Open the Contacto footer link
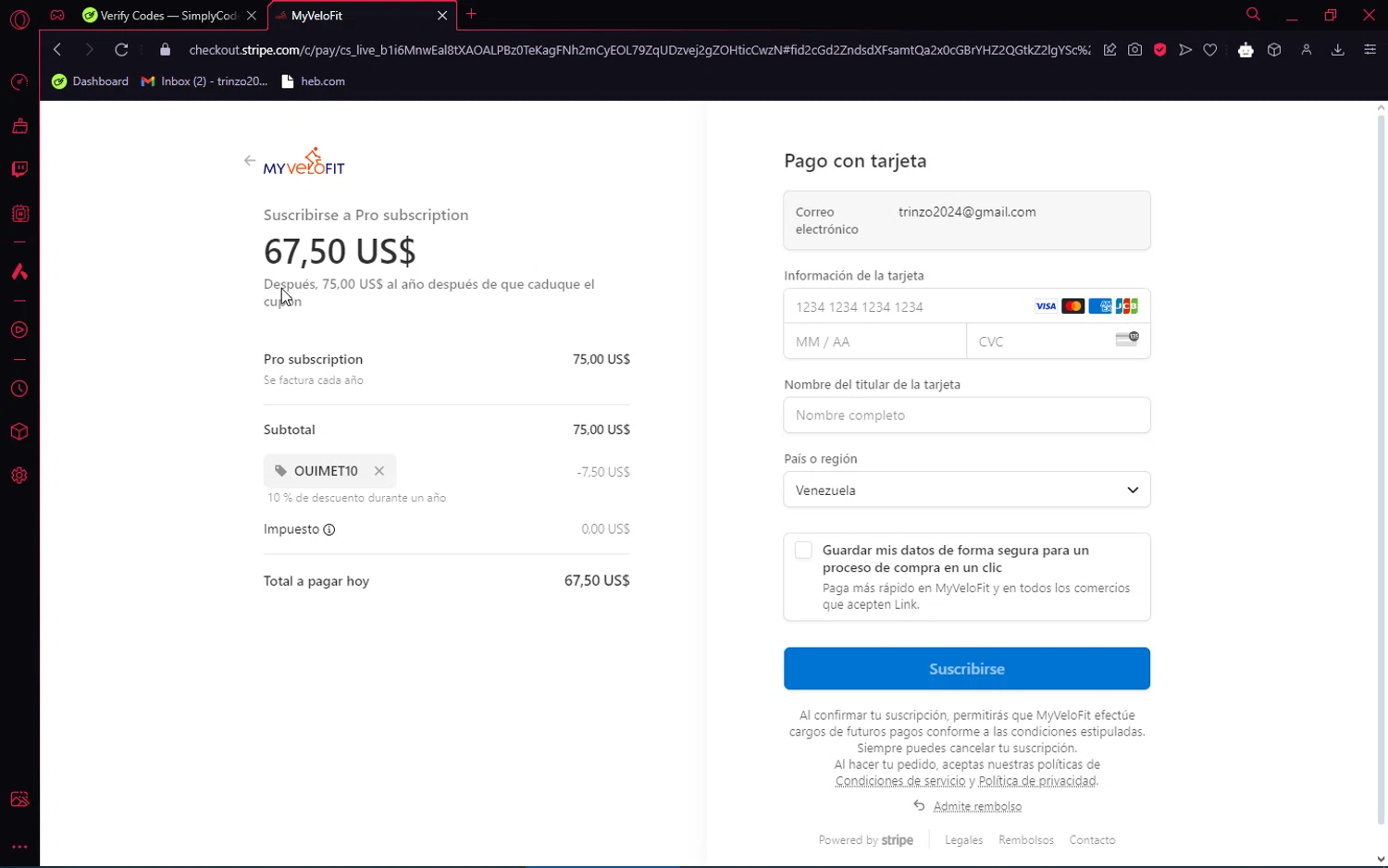 click(x=1092, y=840)
